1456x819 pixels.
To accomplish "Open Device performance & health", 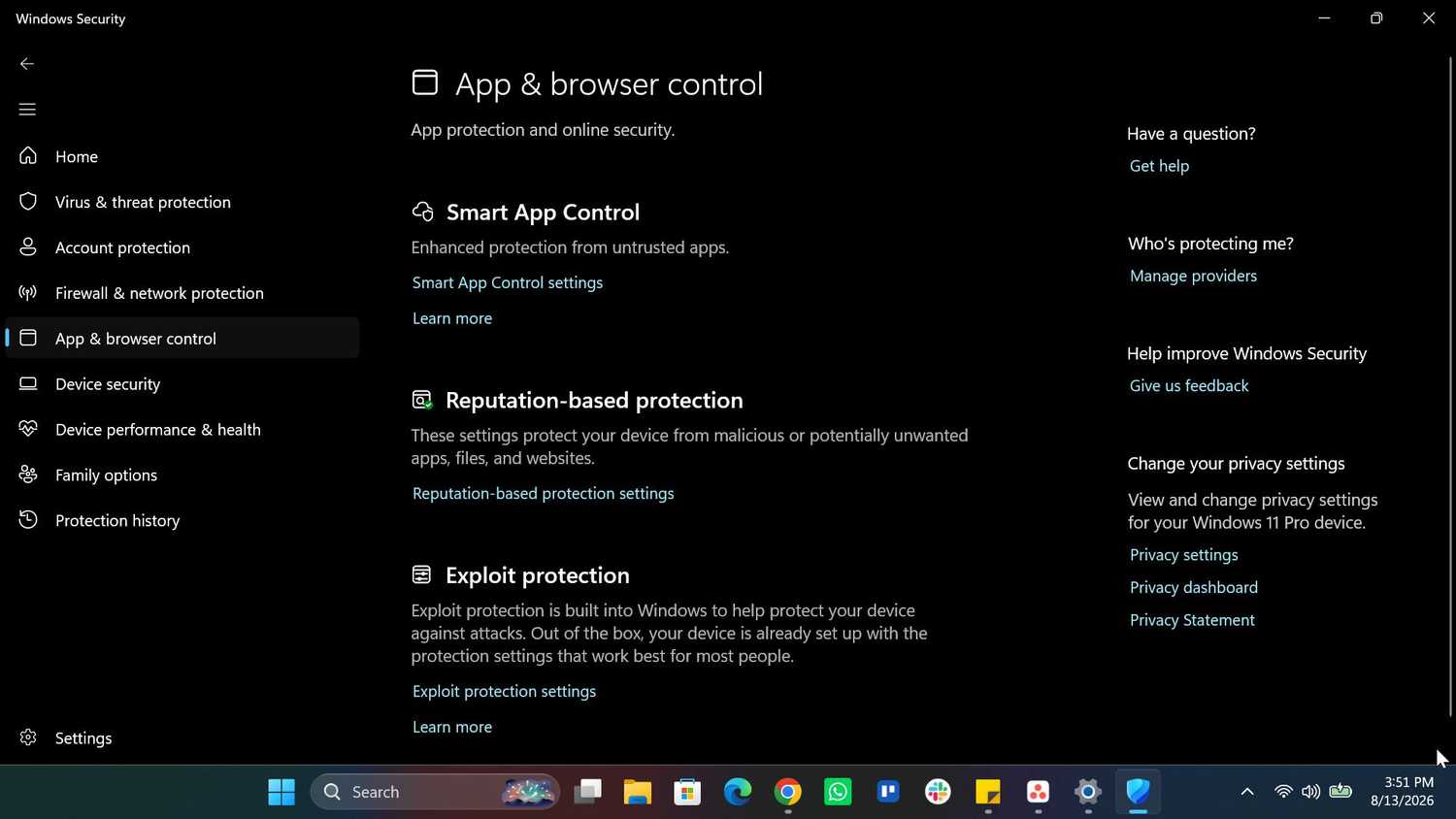I will 182,429.
